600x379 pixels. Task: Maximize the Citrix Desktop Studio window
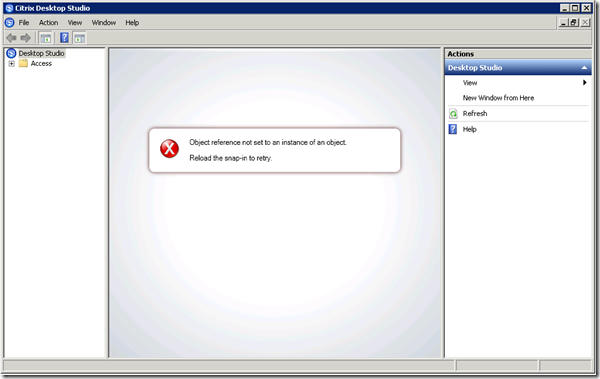tap(575, 8)
